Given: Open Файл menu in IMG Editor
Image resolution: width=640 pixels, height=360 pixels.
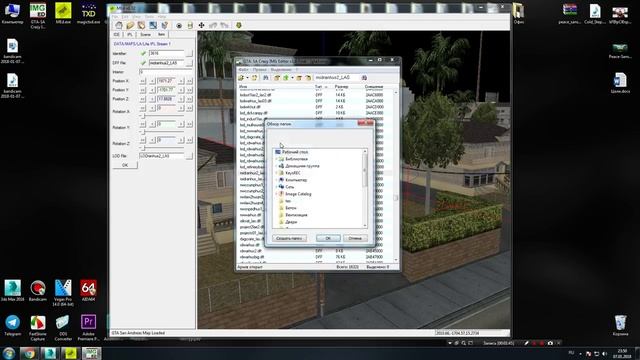Looking at the screenshot, I should coord(243,69).
